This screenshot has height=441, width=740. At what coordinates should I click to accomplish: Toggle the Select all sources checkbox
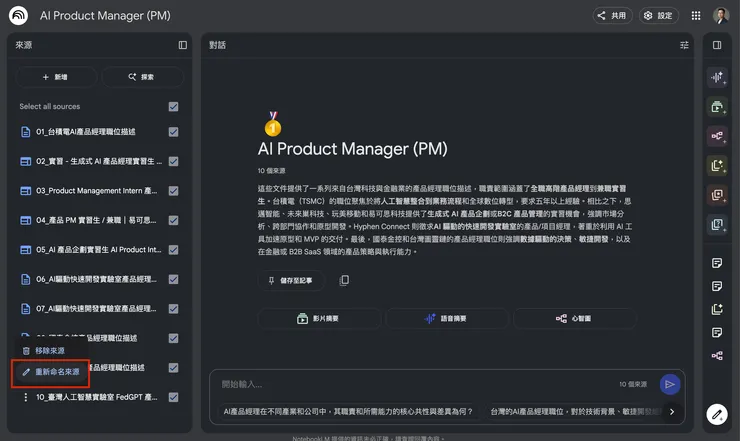click(174, 107)
